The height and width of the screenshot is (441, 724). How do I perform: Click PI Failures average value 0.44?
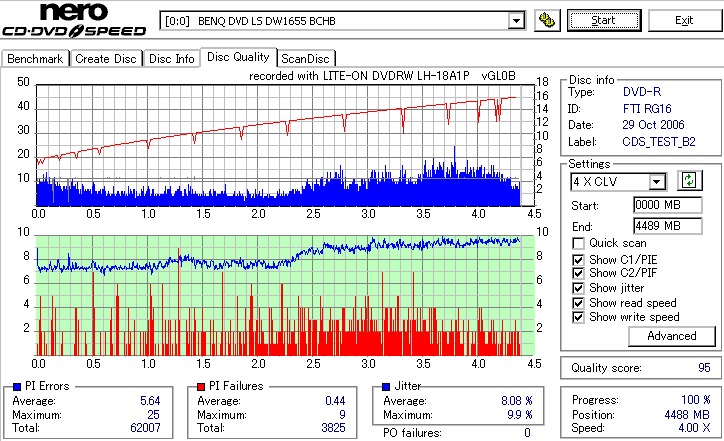335,401
